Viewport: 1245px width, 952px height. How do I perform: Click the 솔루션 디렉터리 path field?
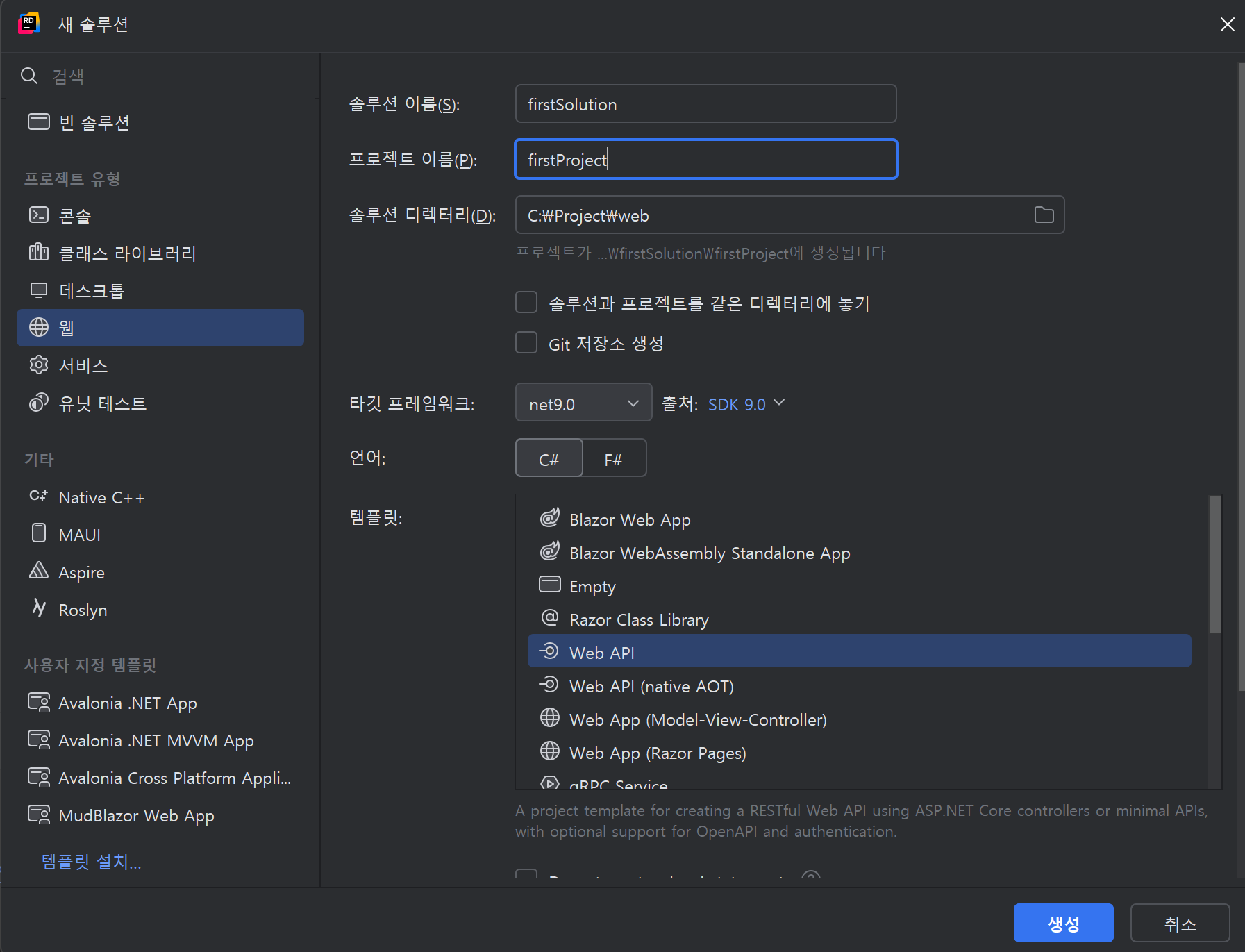[789, 215]
